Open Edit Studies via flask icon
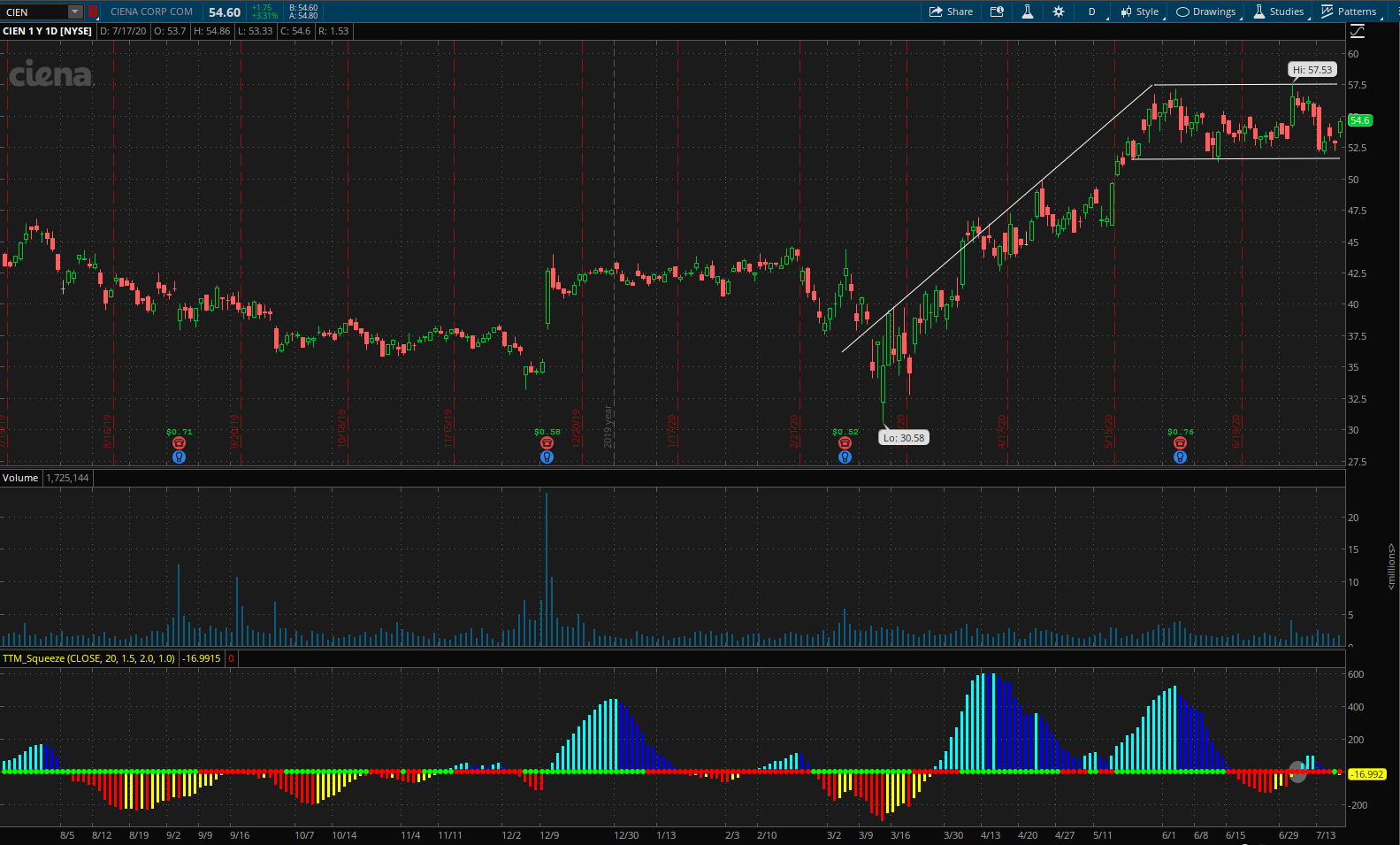 [x=1028, y=12]
